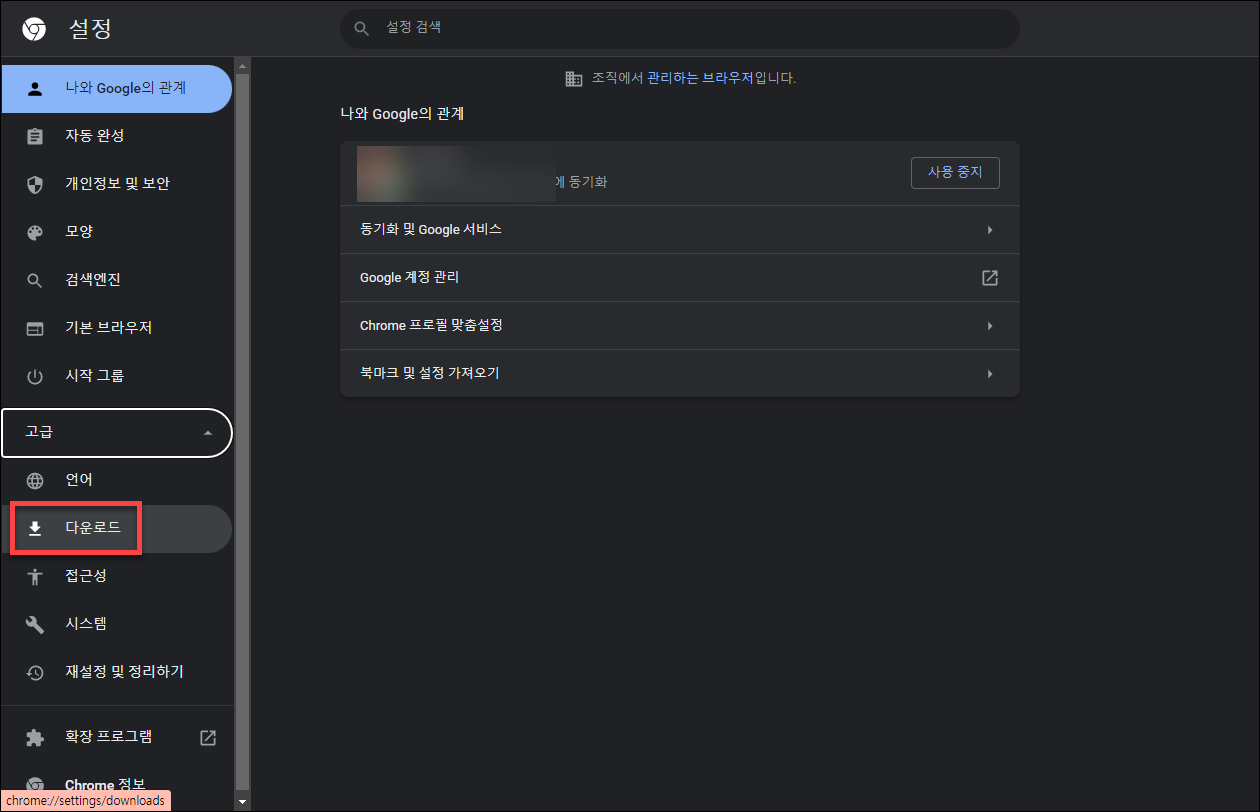Click the sidebar vertical scrollbar thumb
This screenshot has width=1260, height=812.
241,430
